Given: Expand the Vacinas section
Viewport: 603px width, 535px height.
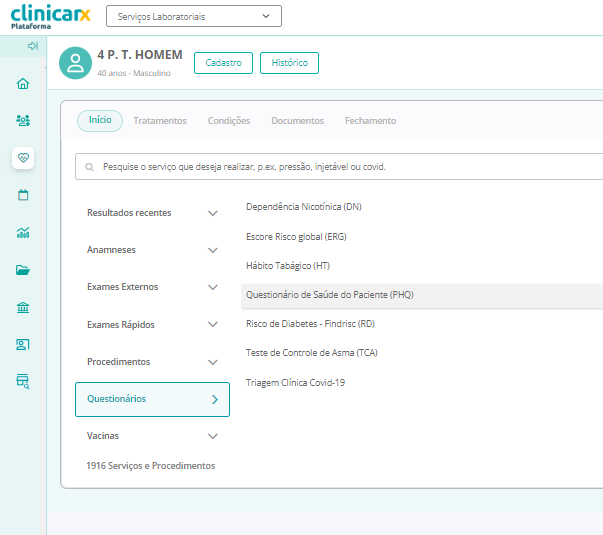Looking at the screenshot, I should click(152, 436).
